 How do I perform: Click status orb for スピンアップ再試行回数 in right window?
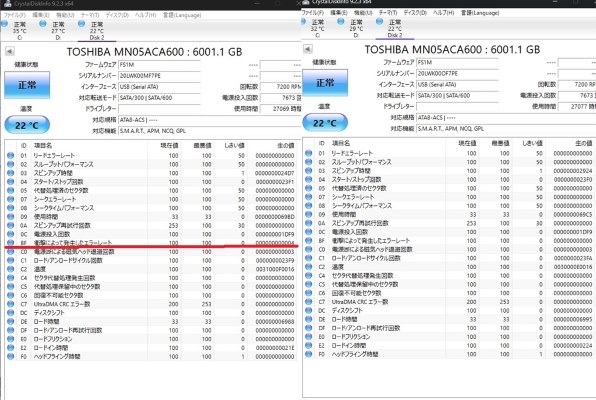coord(309,223)
